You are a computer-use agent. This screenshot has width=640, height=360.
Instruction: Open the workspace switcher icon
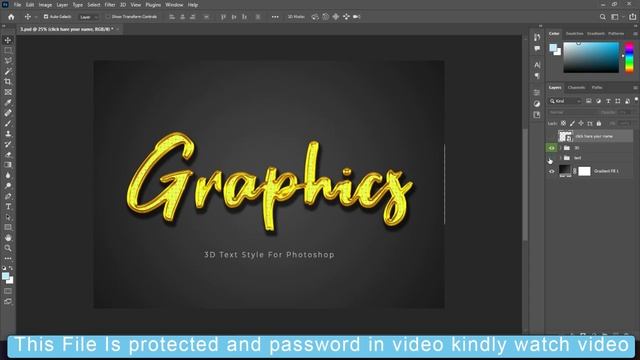coord(615,17)
